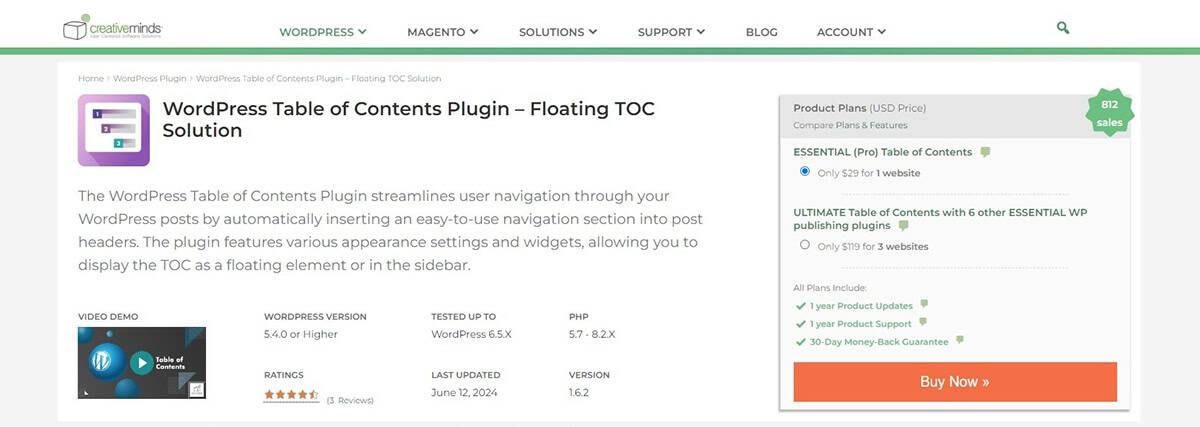1200x427 pixels.
Task: Open the Blog menu item
Action: click(x=761, y=32)
